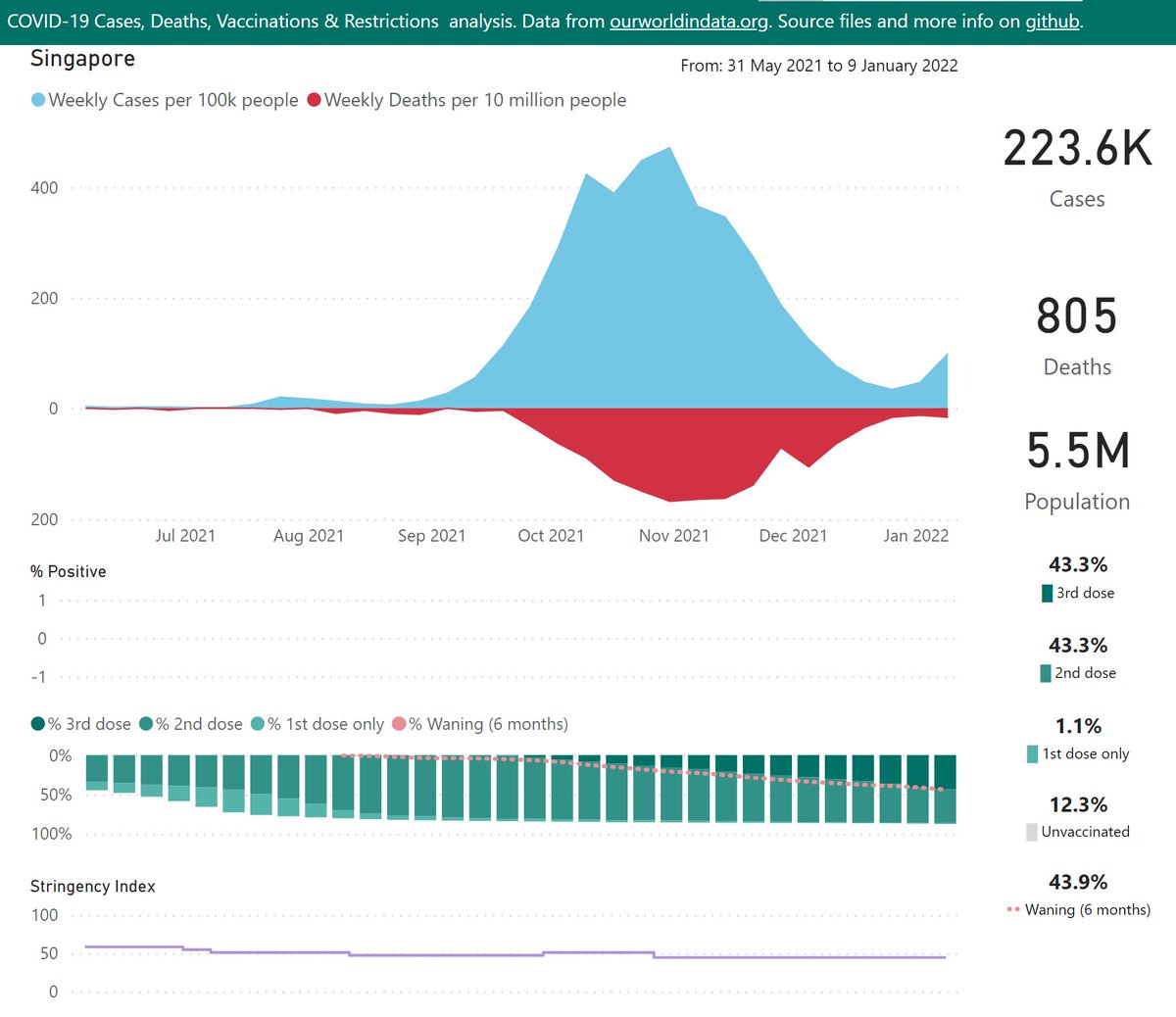Select 'Weekly Deaths per 10 million people' legend text
The width and height of the screenshot is (1176, 1017).
(475, 100)
